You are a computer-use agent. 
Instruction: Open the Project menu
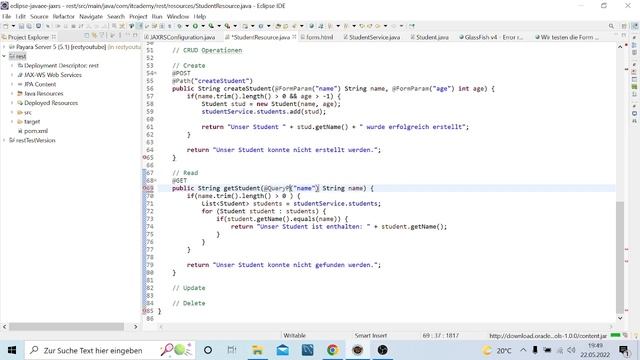coord(138,16)
